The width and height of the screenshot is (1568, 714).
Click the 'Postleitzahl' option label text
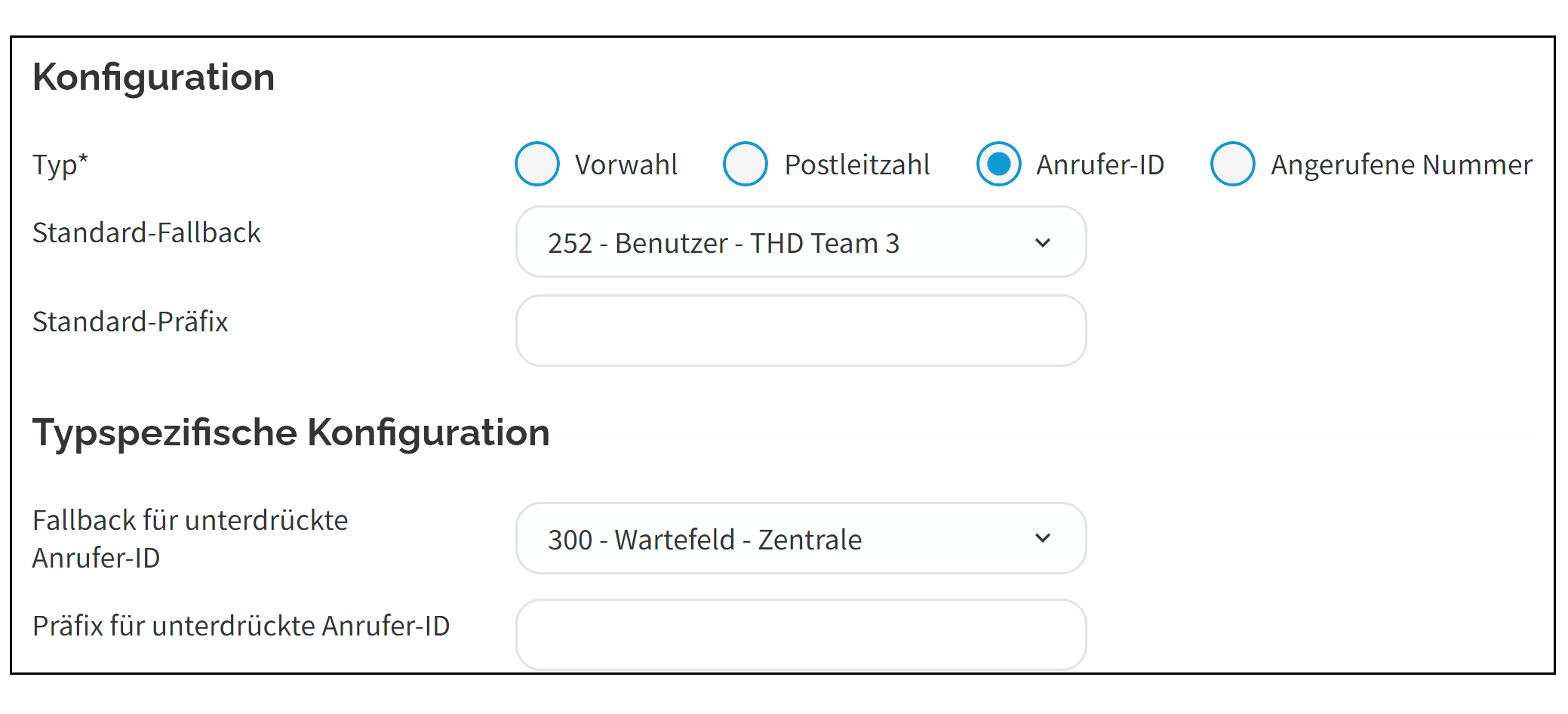click(856, 165)
